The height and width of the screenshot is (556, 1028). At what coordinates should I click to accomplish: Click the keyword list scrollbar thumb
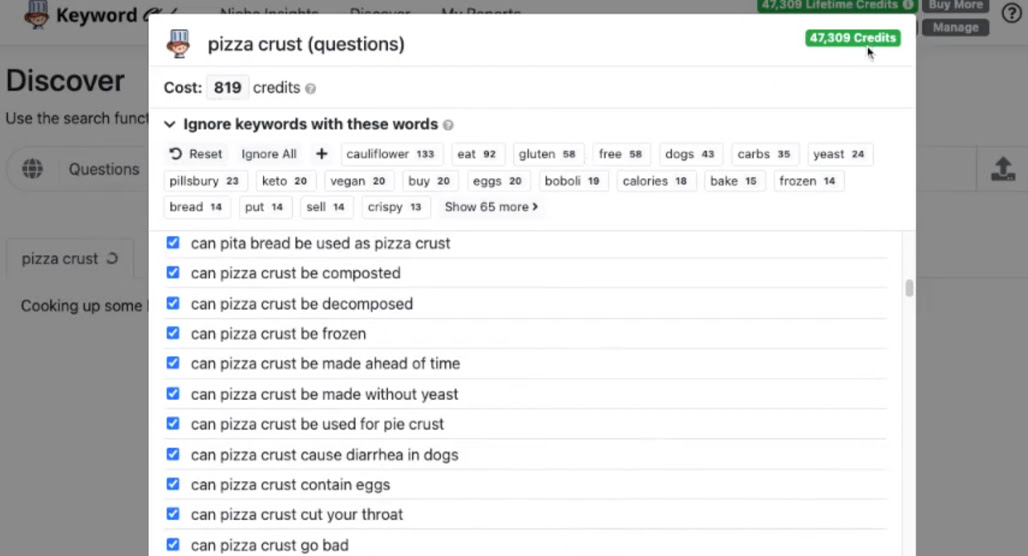909,288
